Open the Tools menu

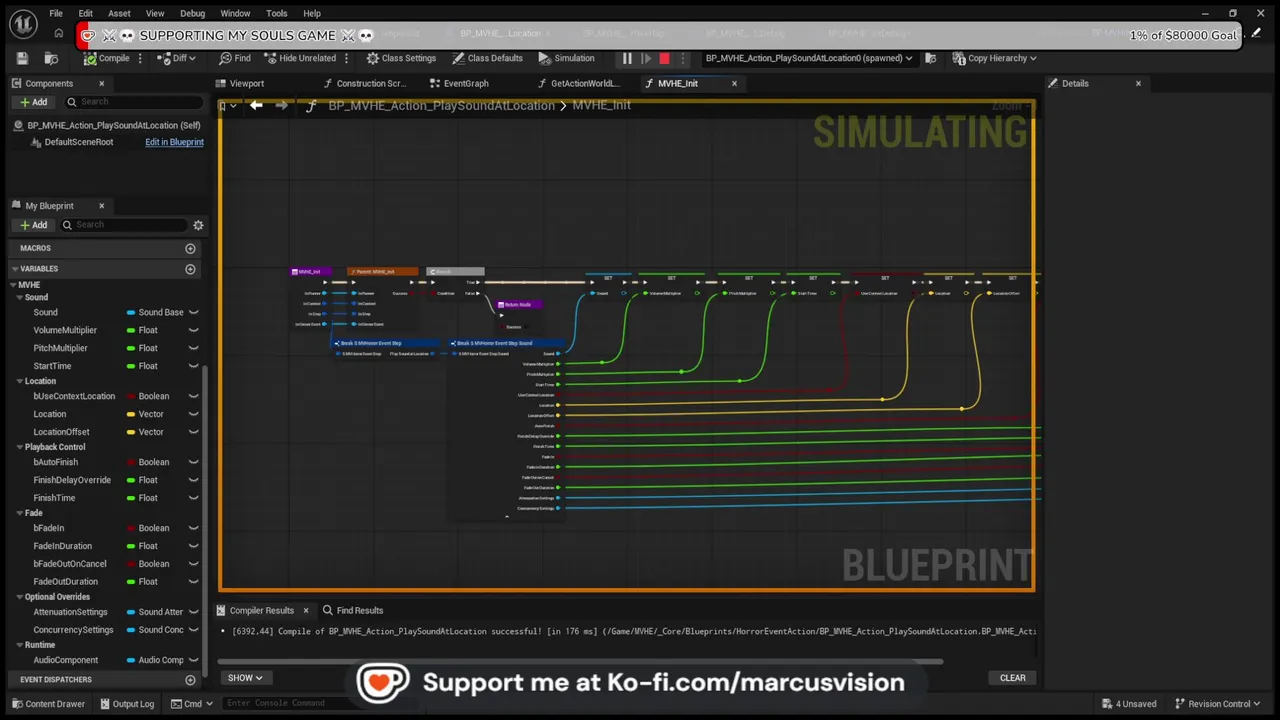click(277, 13)
